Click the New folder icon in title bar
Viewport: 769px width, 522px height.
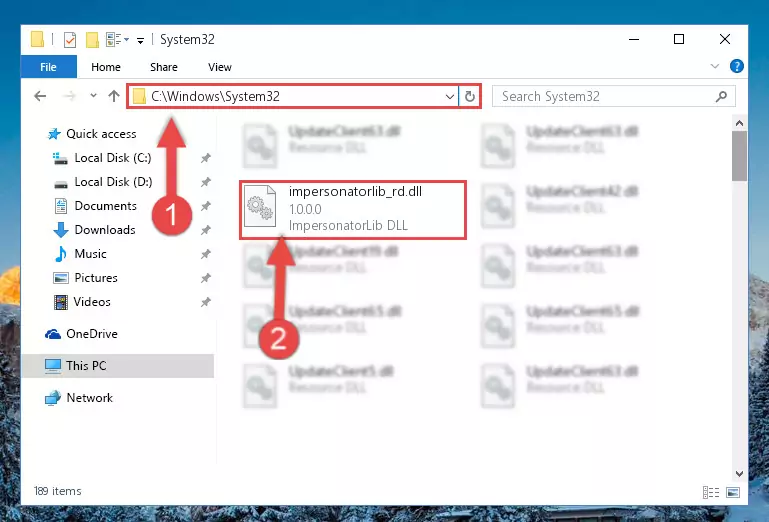pyautogui.click(x=92, y=40)
